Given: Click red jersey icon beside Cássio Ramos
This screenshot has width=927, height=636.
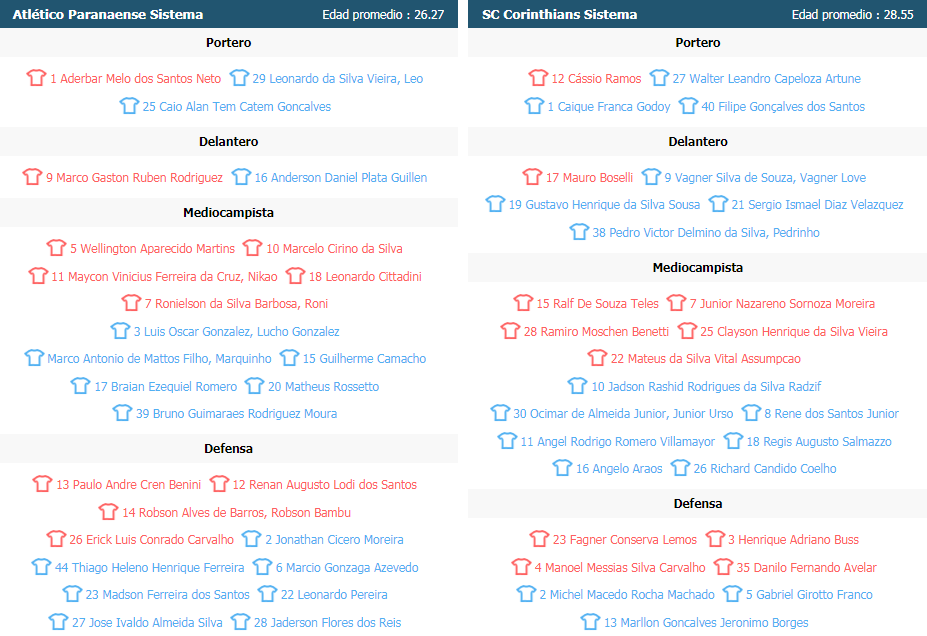Looking at the screenshot, I should (538, 77).
